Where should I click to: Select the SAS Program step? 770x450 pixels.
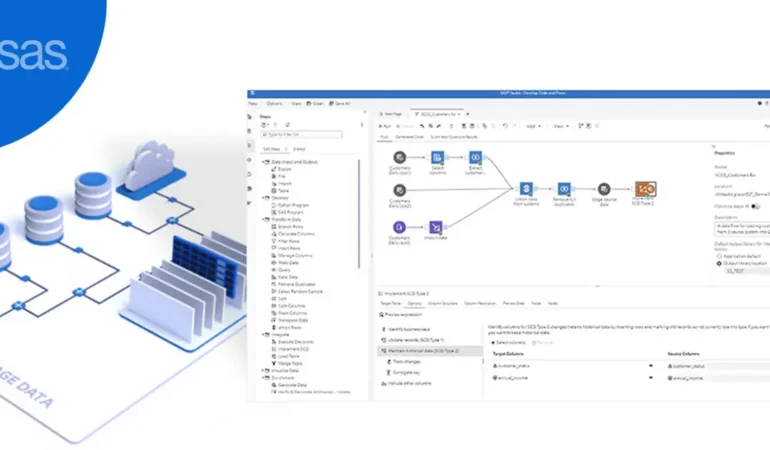(288, 212)
